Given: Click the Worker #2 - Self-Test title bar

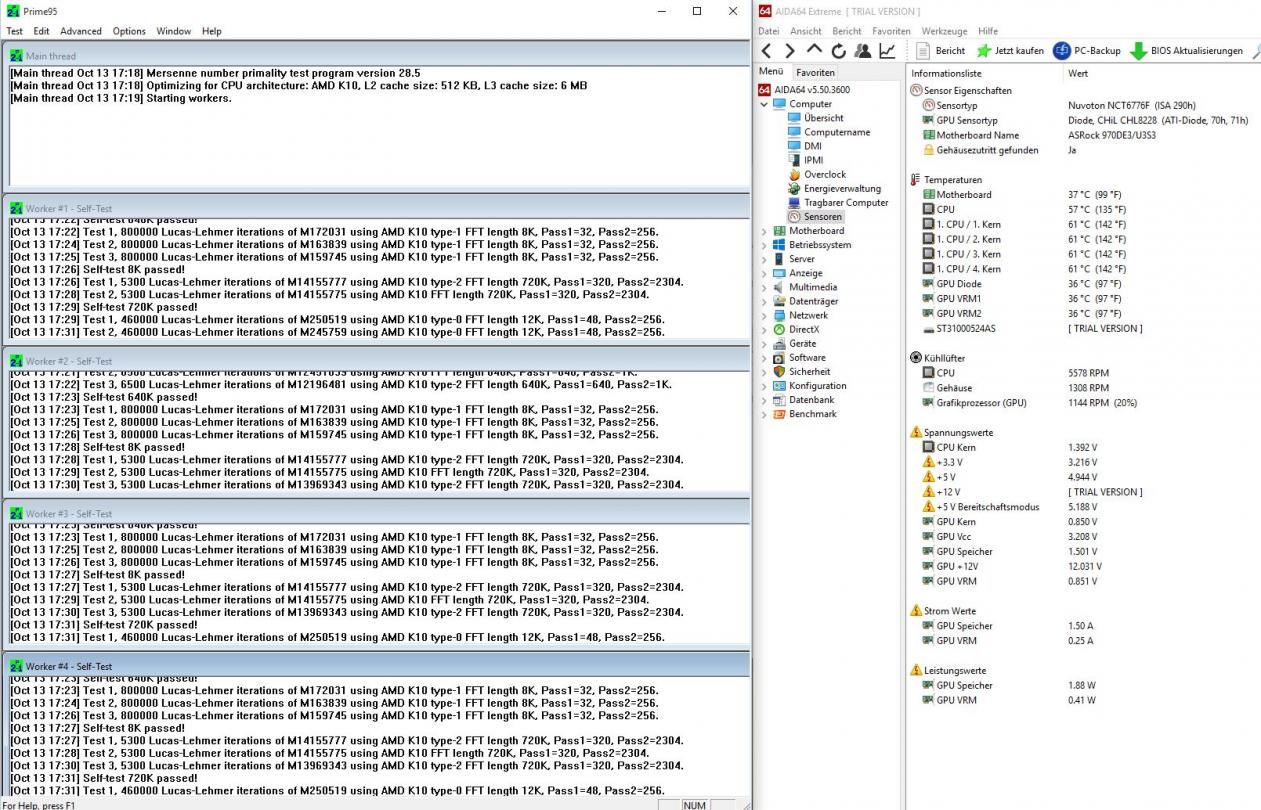Looking at the screenshot, I should (x=378, y=360).
